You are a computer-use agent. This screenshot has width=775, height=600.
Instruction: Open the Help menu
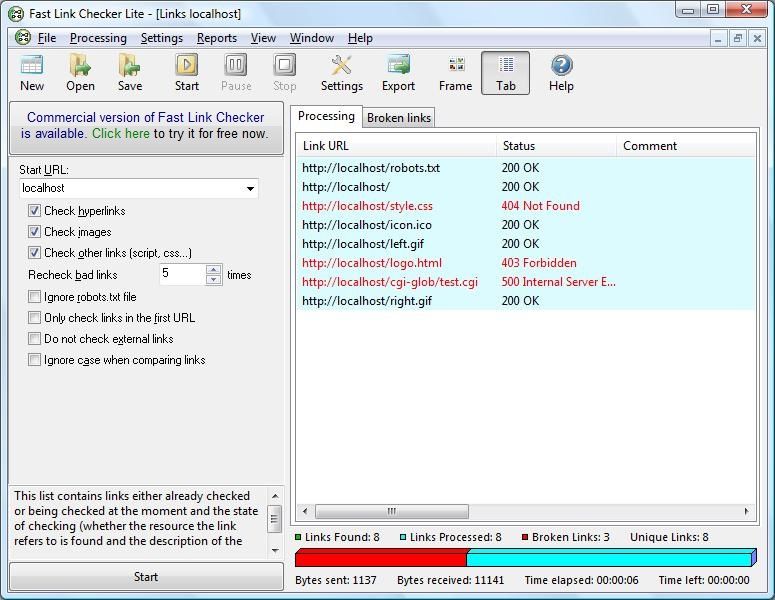(360, 38)
